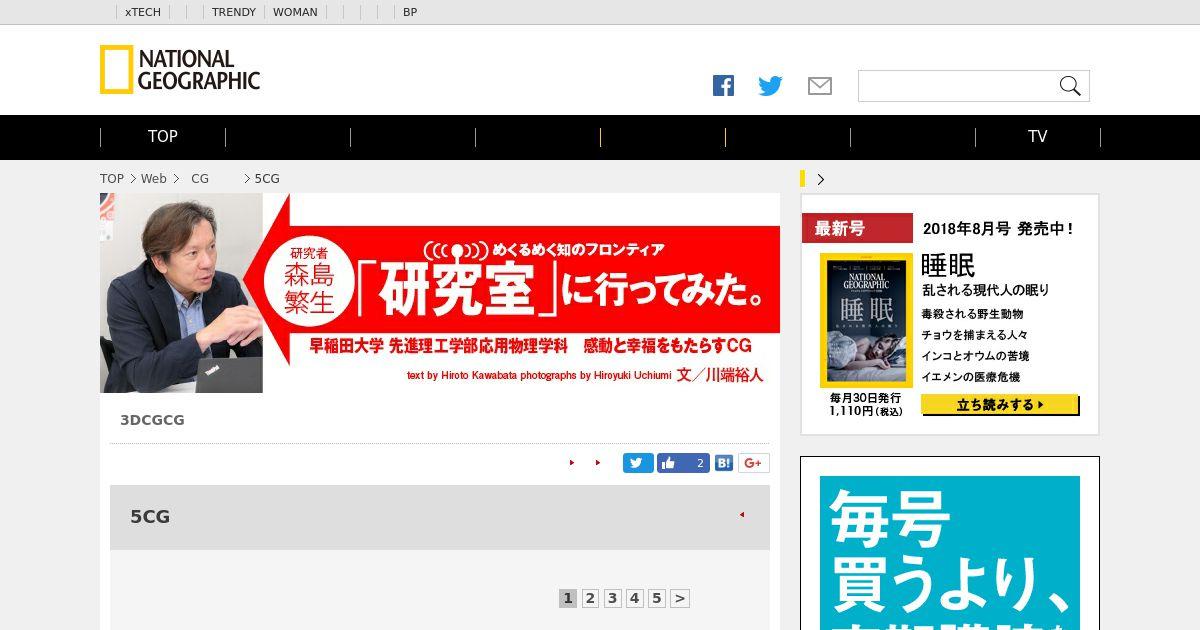Open TV in the black navigation bar
1200x630 pixels.
point(1038,137)
